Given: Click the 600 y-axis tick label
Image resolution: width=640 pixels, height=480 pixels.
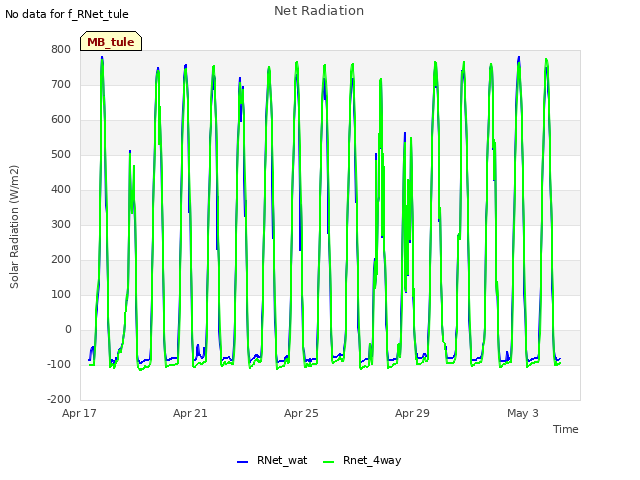Looking at the screenshot, I should coord(61,120).
